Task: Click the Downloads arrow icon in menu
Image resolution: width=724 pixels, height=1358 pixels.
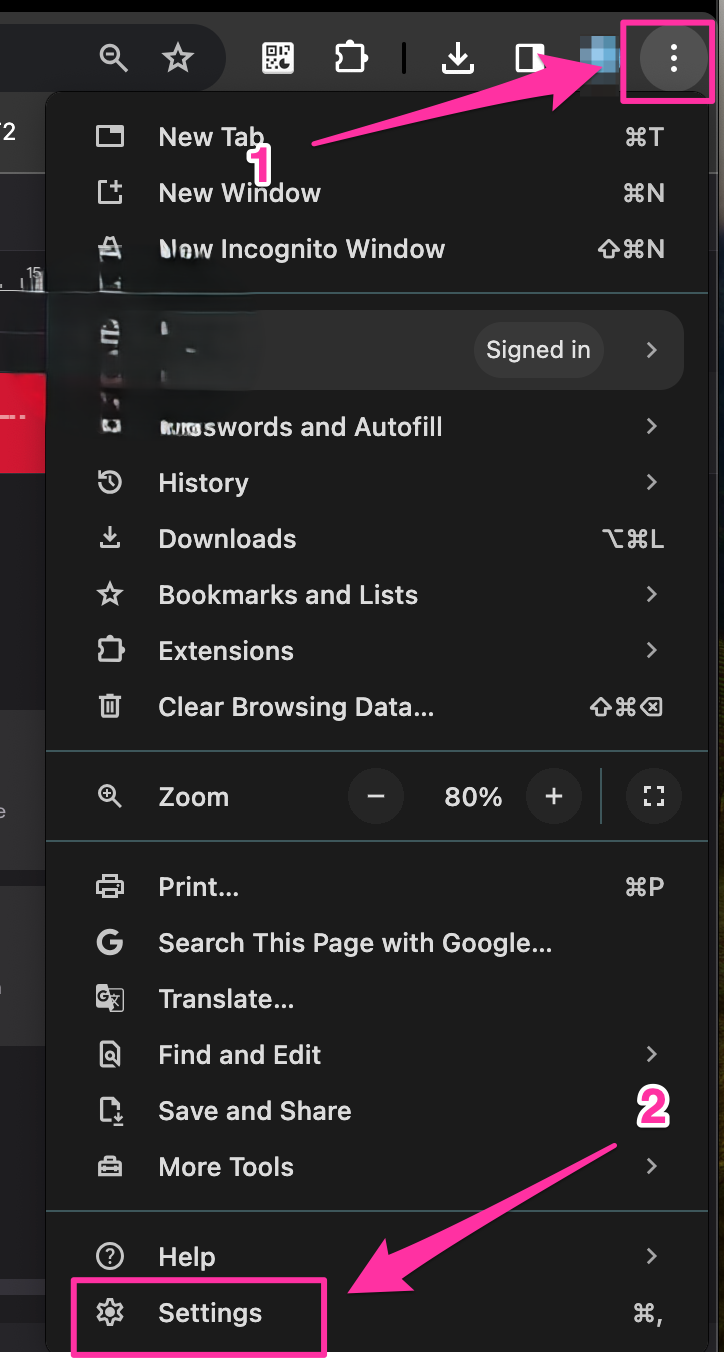Action: [x=109, y=539]
